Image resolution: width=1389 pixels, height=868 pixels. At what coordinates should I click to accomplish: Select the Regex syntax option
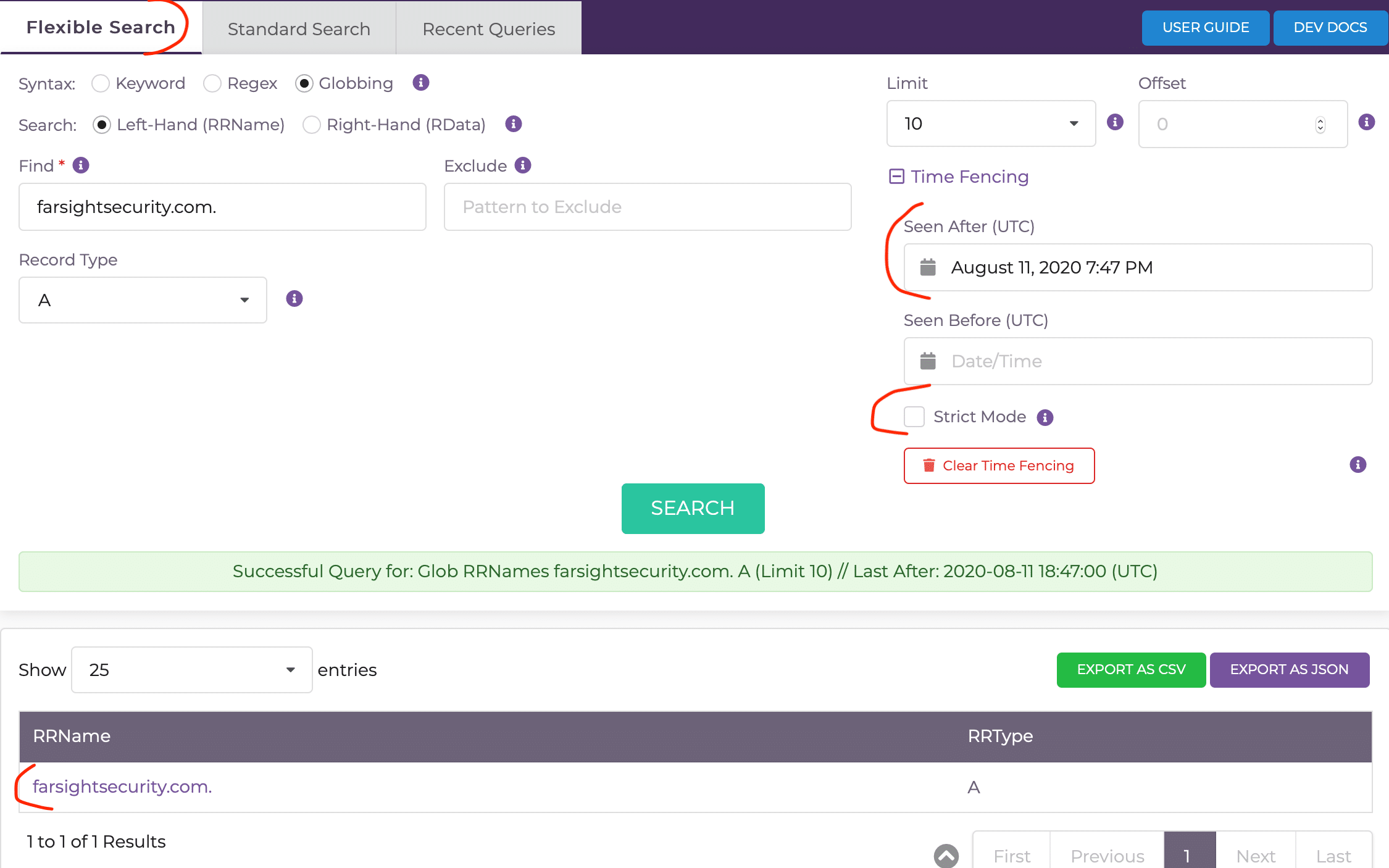[x=212, y=83]
